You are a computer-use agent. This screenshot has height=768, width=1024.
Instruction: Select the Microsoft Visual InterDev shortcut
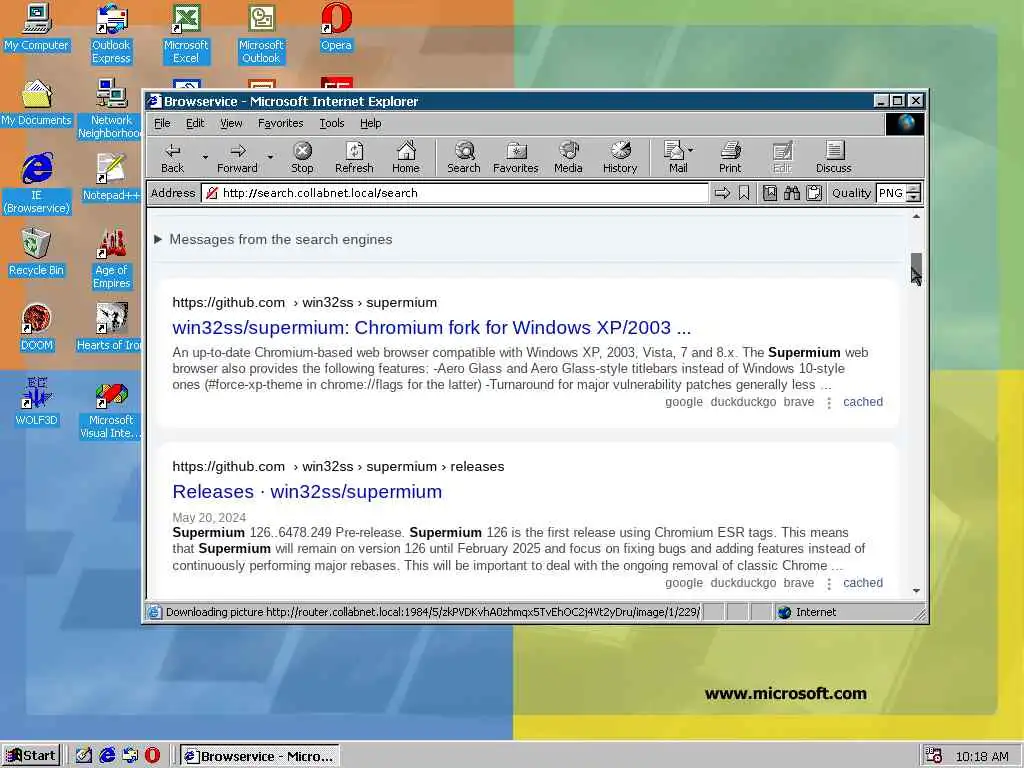click(x=110, y=409)
